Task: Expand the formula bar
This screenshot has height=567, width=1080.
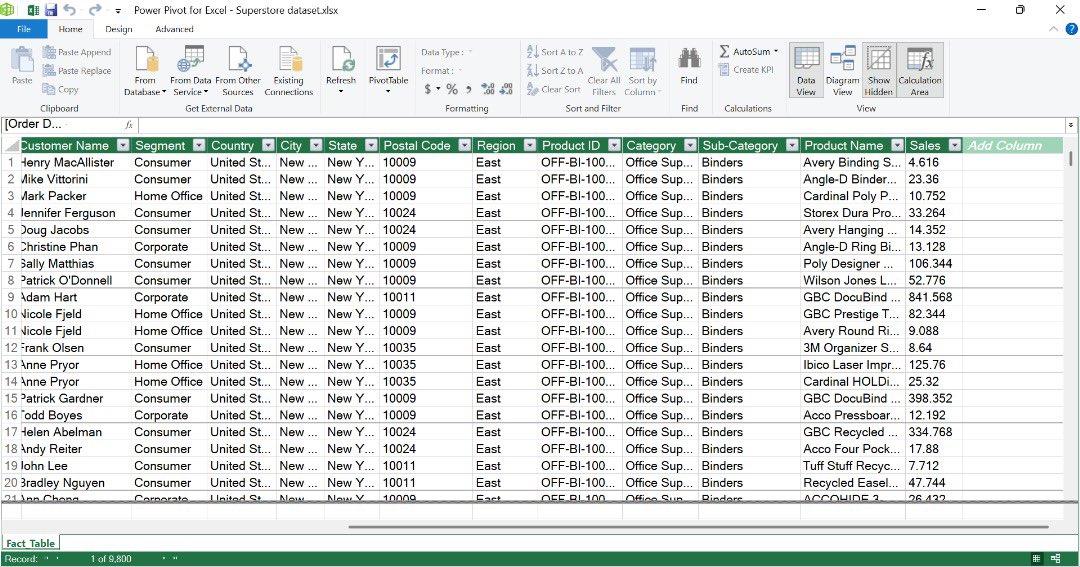Action: [1070, 125]
